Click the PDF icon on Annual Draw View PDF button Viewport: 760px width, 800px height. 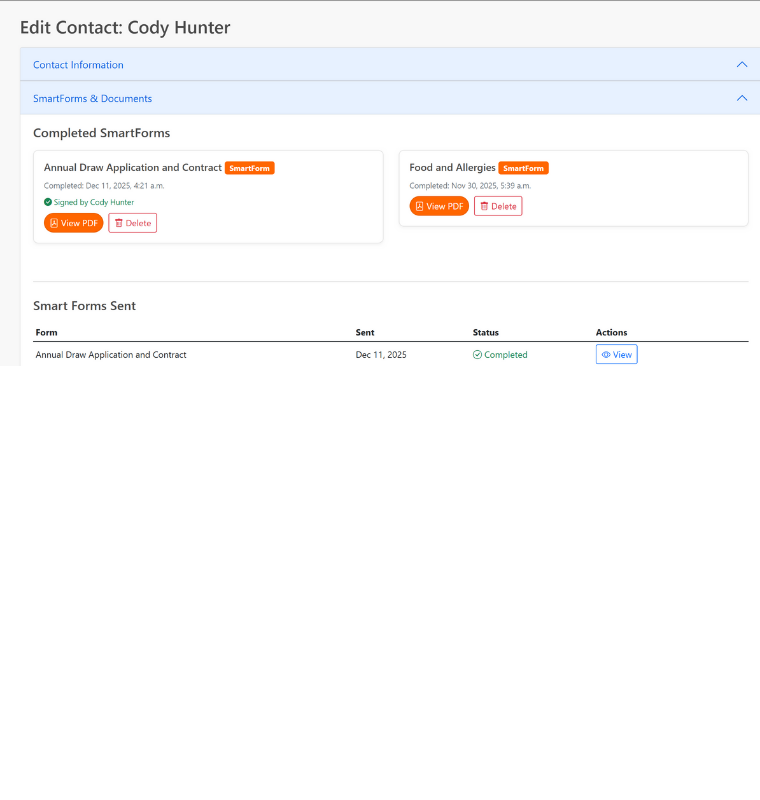click(x=54, y=222)
